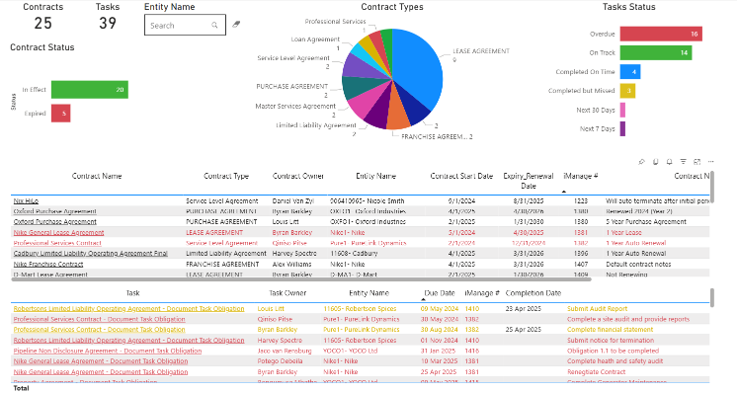Select the green On Track bar
The image size is (737, 393).
[656, 53]
